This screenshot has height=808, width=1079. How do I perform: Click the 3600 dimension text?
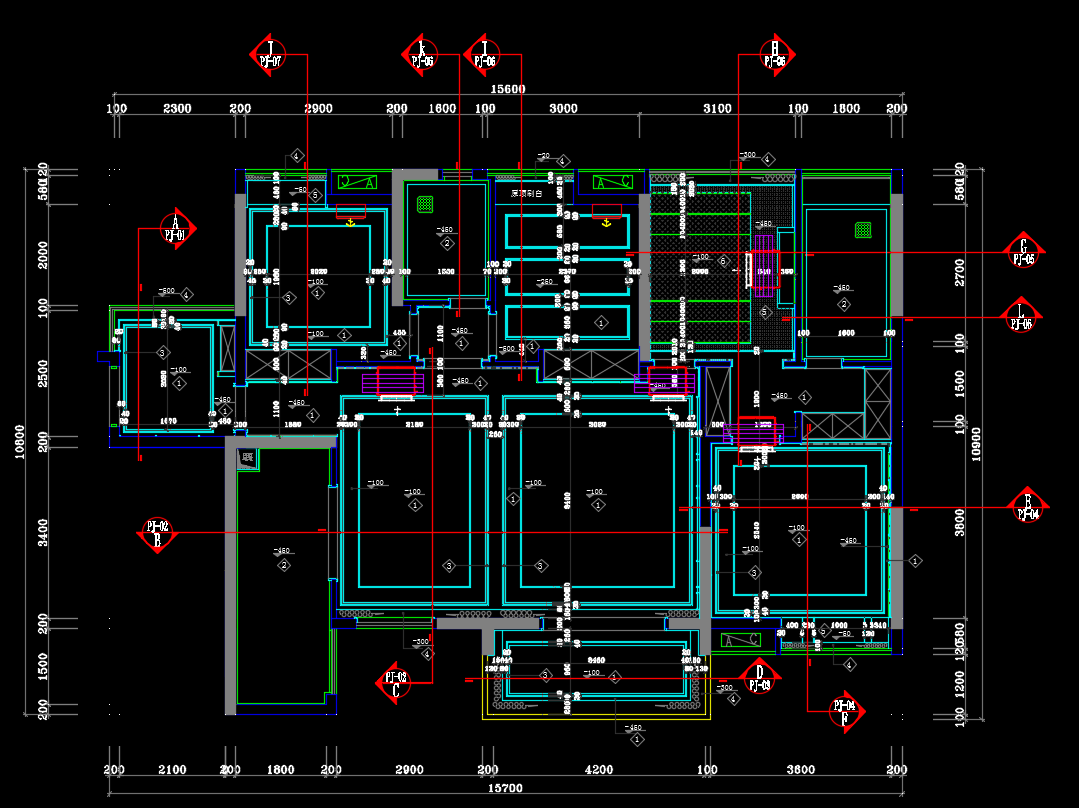tap(800, 769)
